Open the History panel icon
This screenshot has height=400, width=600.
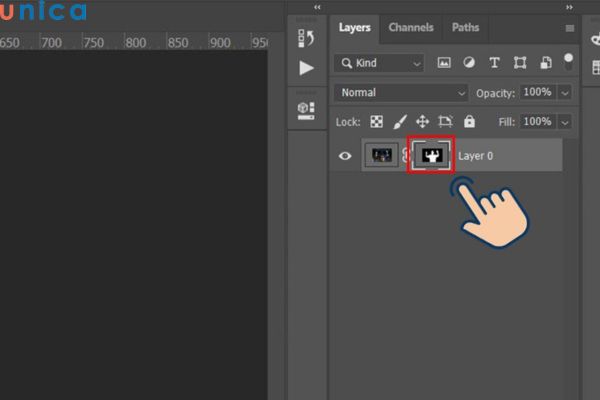[x=306, y=38]
